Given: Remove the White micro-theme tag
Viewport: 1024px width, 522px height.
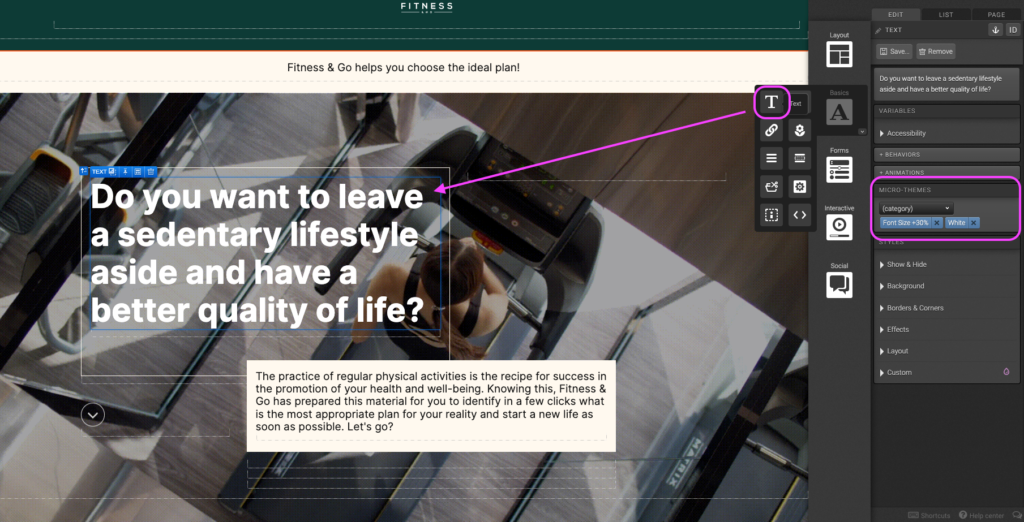Looking at the screenshot, I should 974,223.
